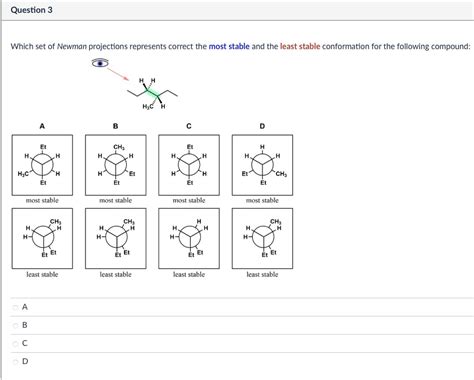The image size is (474, 380).
Task: Click the column label A above projections
Action: pos(42,126)
